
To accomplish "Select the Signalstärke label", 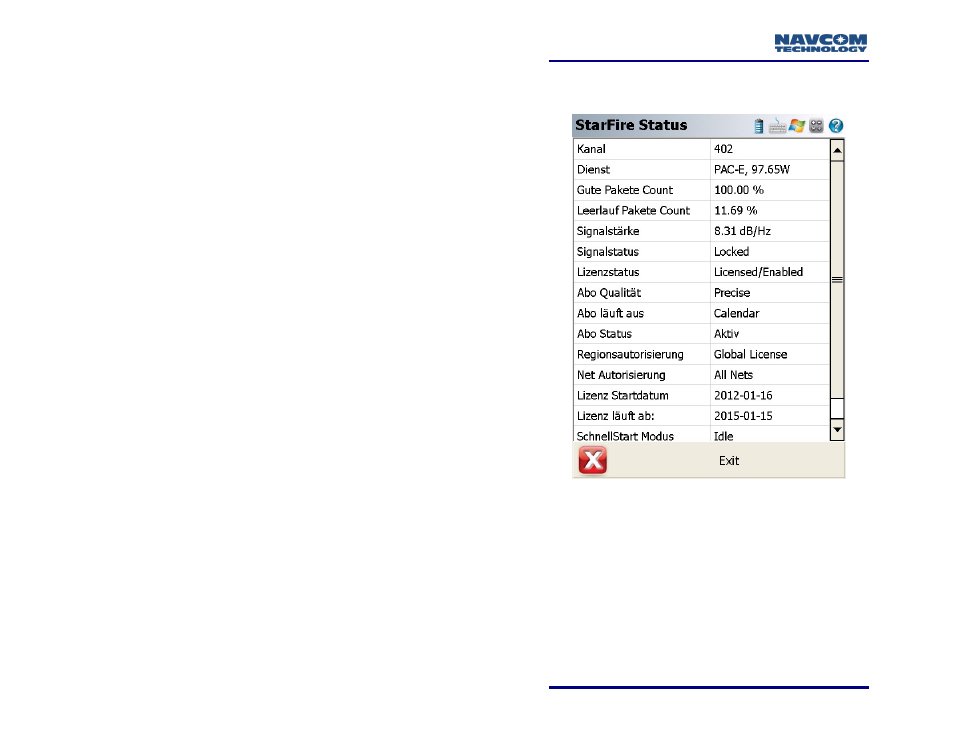I will [608, 231].
